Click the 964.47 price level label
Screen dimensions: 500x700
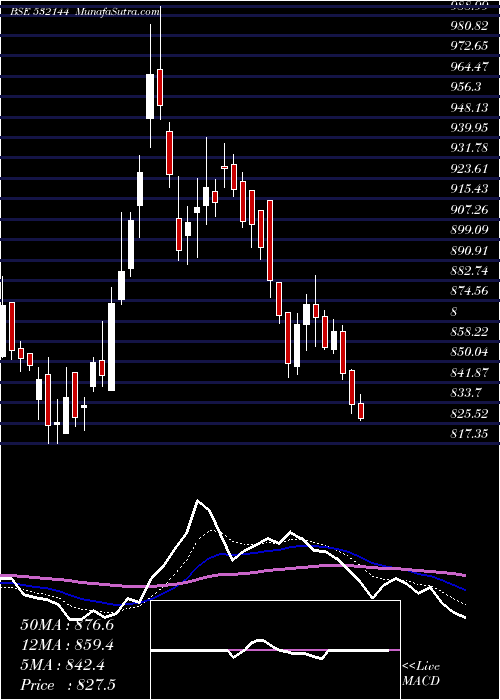point(469,67)
